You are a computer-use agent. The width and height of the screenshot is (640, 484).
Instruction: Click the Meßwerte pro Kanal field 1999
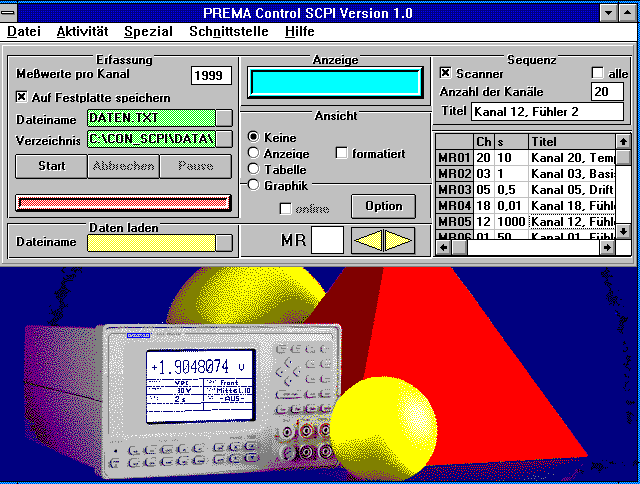[211, 75]
